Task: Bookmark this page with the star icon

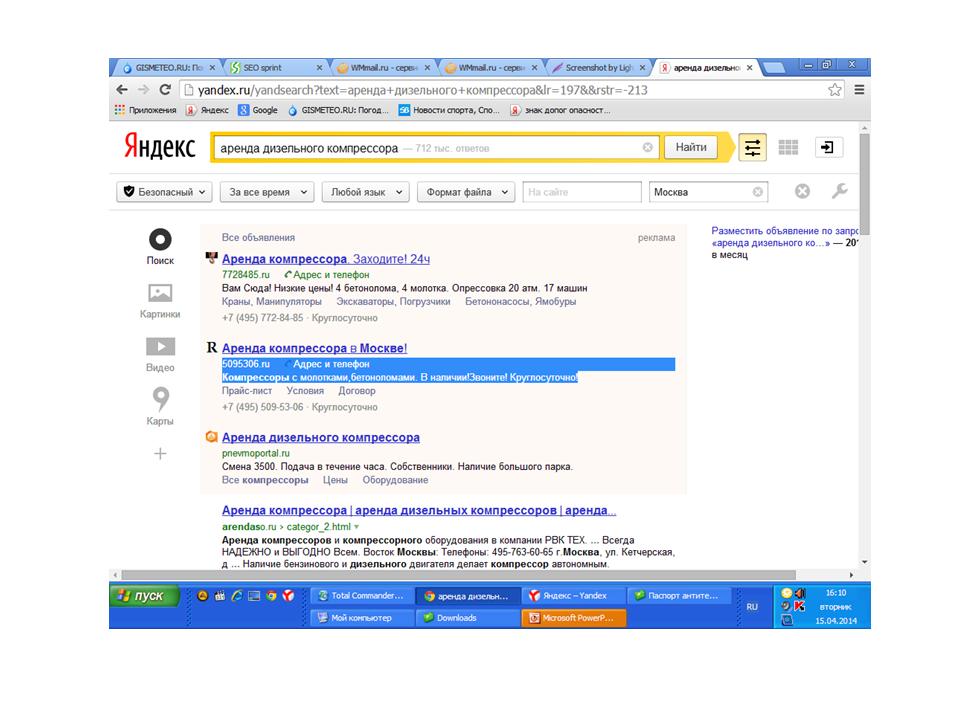Action: pos(834,90)
